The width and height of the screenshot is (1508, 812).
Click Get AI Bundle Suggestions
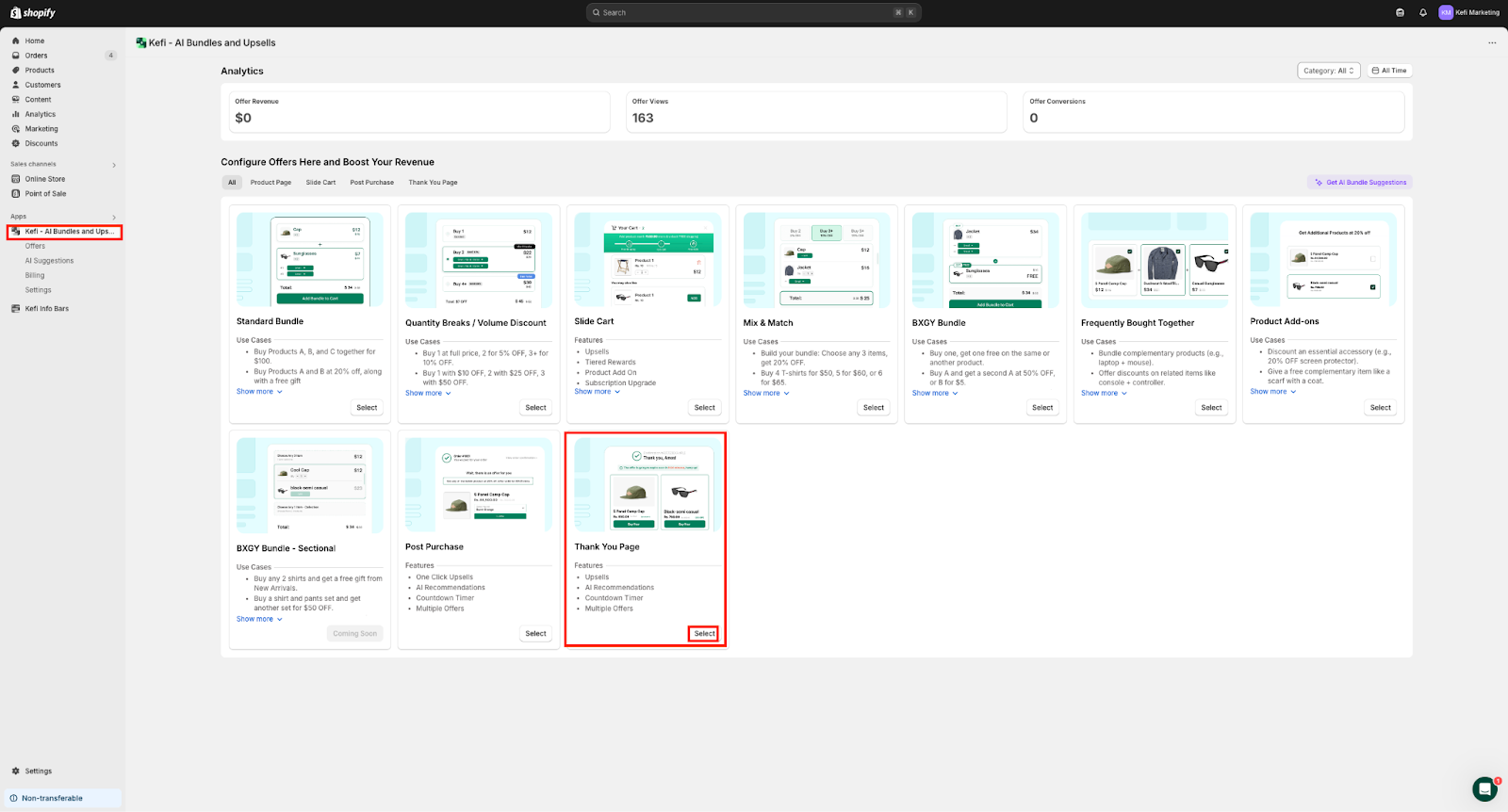(1360, 183)
